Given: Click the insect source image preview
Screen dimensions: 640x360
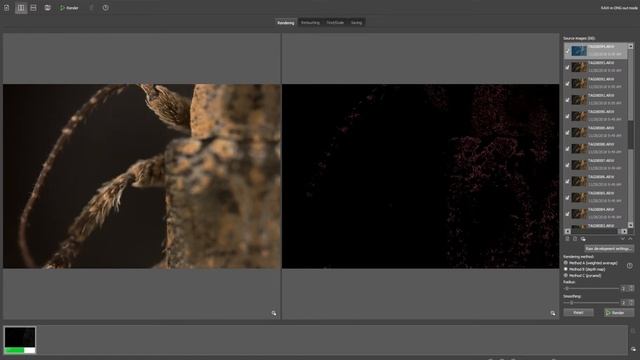Looking at the screenshot, I should [142, 176].
